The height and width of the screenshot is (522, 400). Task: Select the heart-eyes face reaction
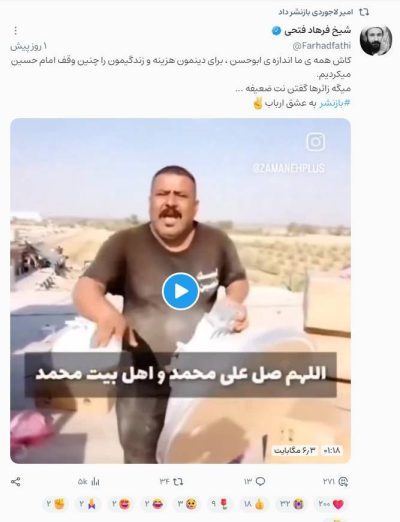tap(122, 504)
